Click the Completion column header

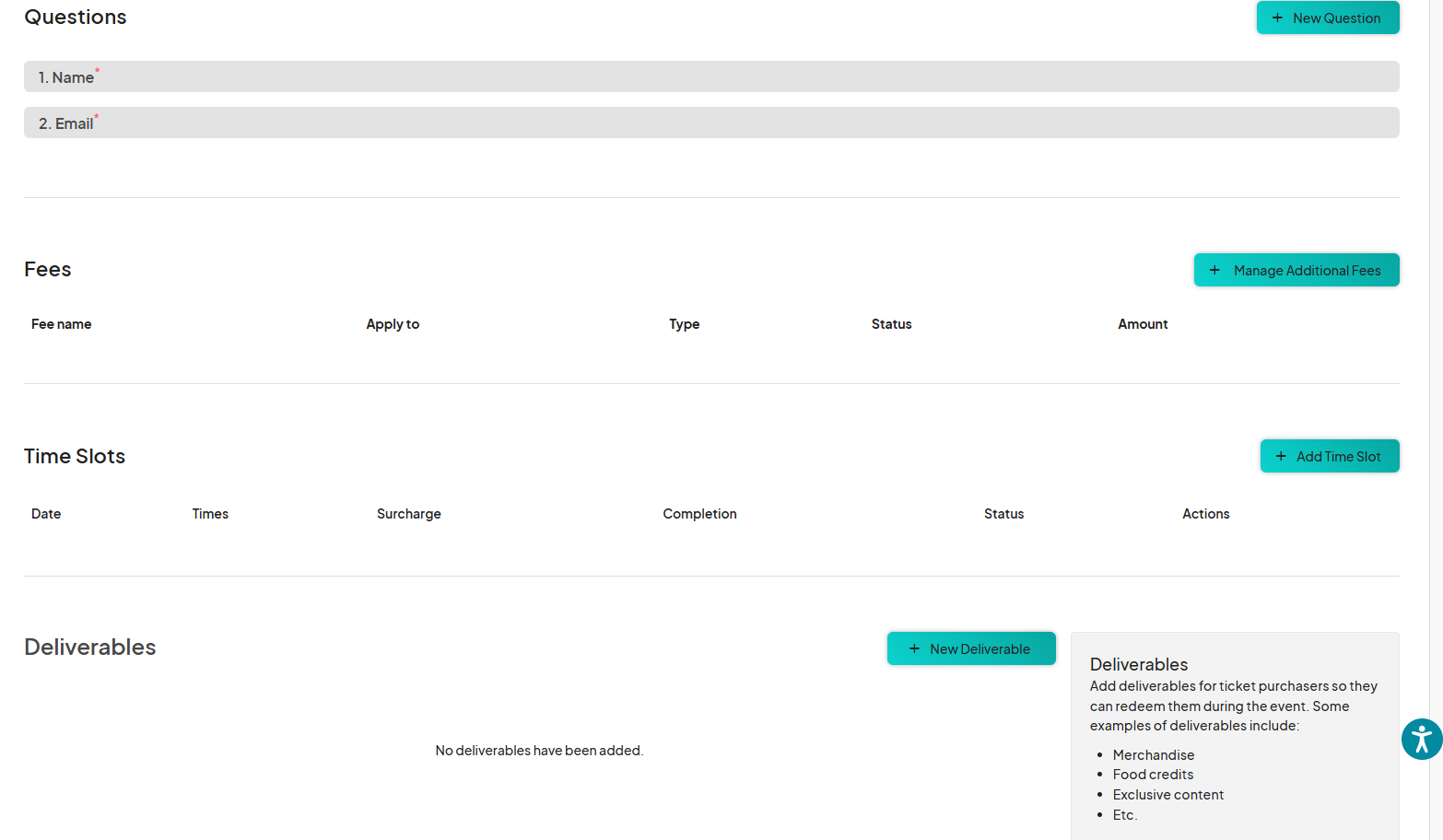[699, 514]
